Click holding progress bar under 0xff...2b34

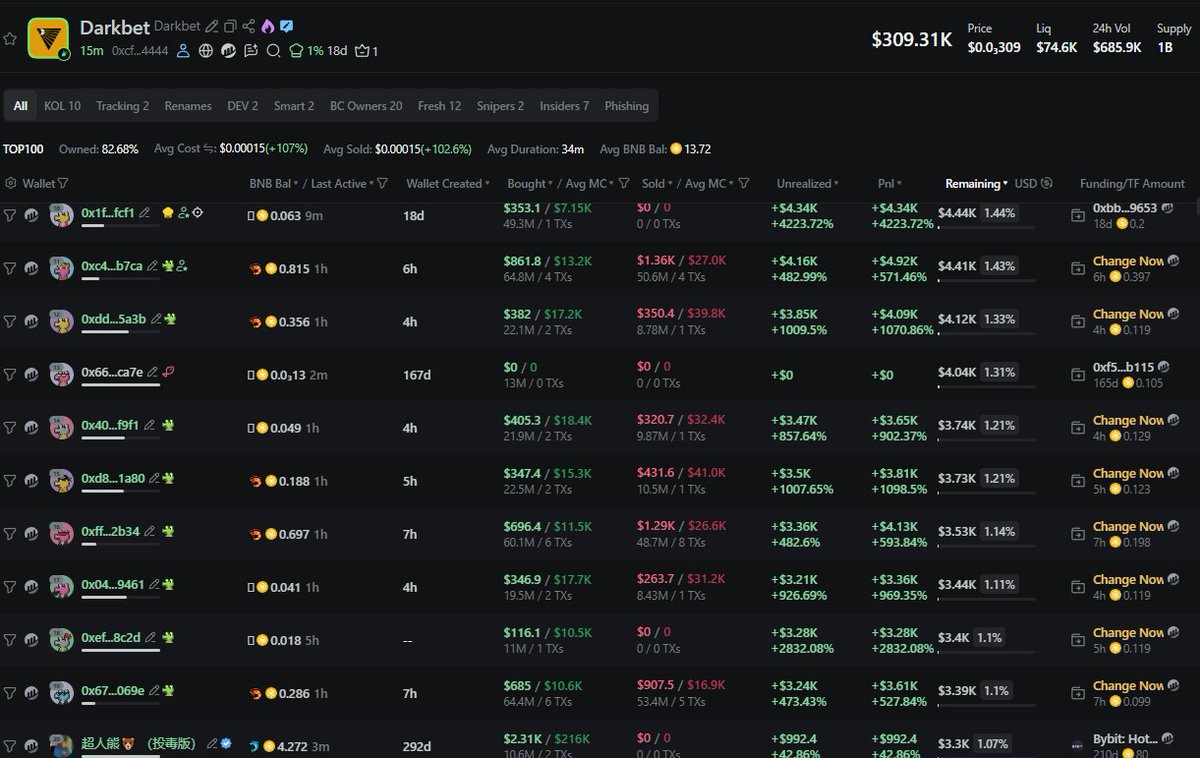pos(105,544)
